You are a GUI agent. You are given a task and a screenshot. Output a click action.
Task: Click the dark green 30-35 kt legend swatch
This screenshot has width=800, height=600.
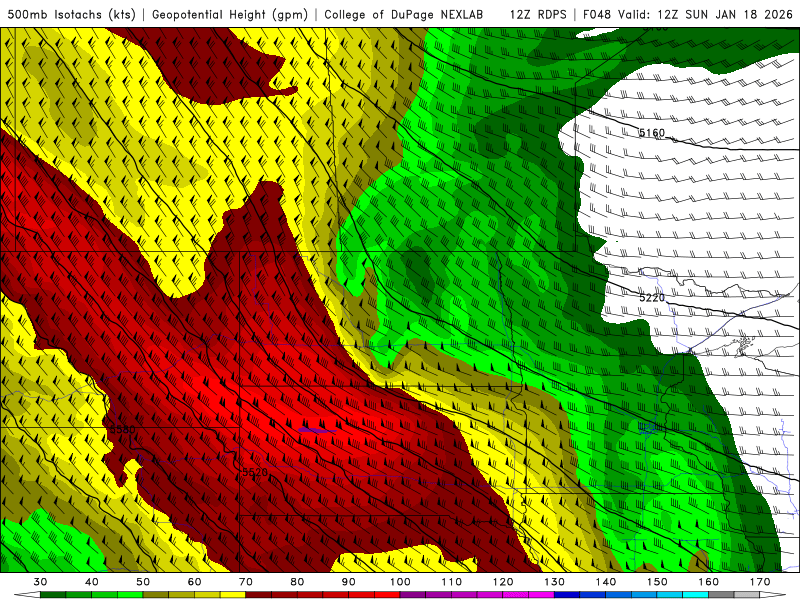[53, 595]
